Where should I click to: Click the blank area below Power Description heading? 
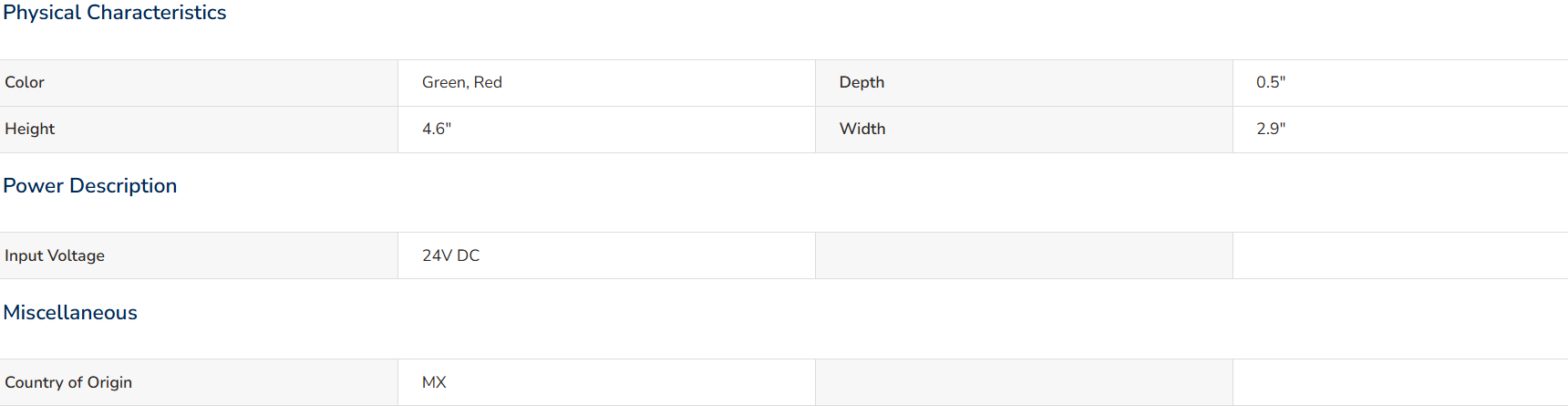pyautogui.click(x=784, y=217)
